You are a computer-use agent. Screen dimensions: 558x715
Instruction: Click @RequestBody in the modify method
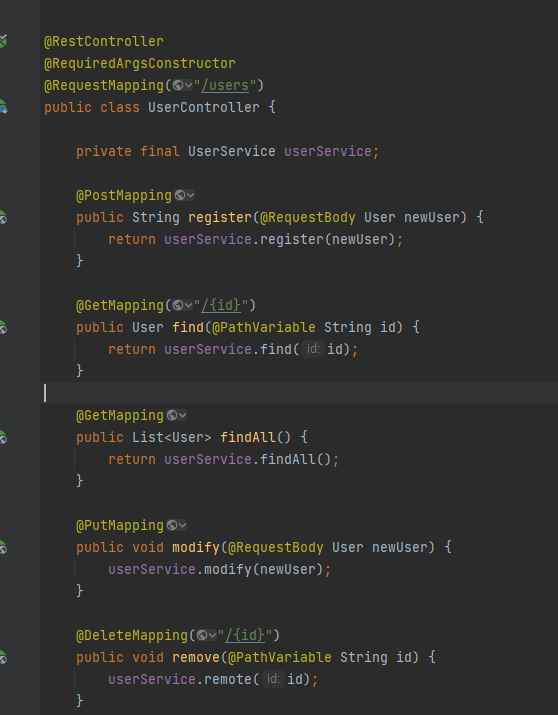(276, 547)
